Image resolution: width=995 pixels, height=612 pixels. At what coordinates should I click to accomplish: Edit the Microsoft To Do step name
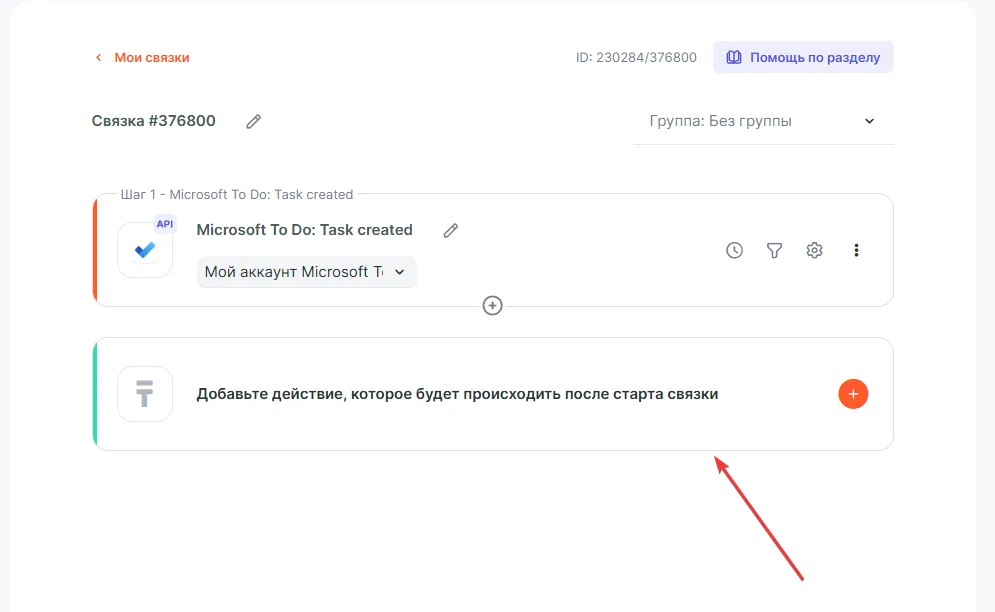[451, 230]
